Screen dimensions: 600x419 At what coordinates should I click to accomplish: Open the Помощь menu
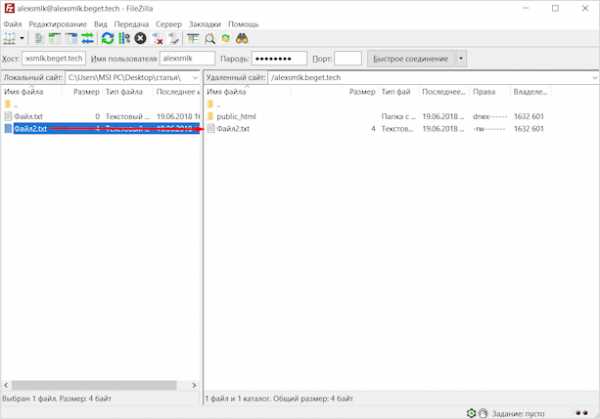point(243,24)
